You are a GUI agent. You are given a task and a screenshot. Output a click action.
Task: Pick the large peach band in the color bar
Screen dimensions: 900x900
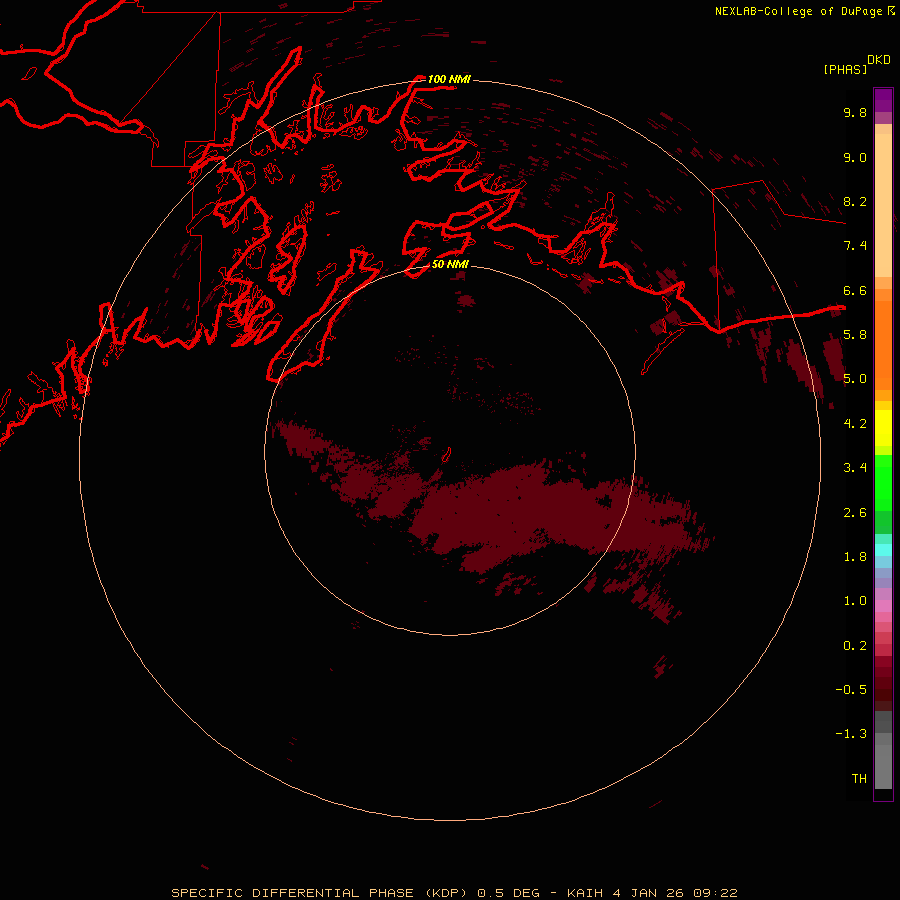883,205
